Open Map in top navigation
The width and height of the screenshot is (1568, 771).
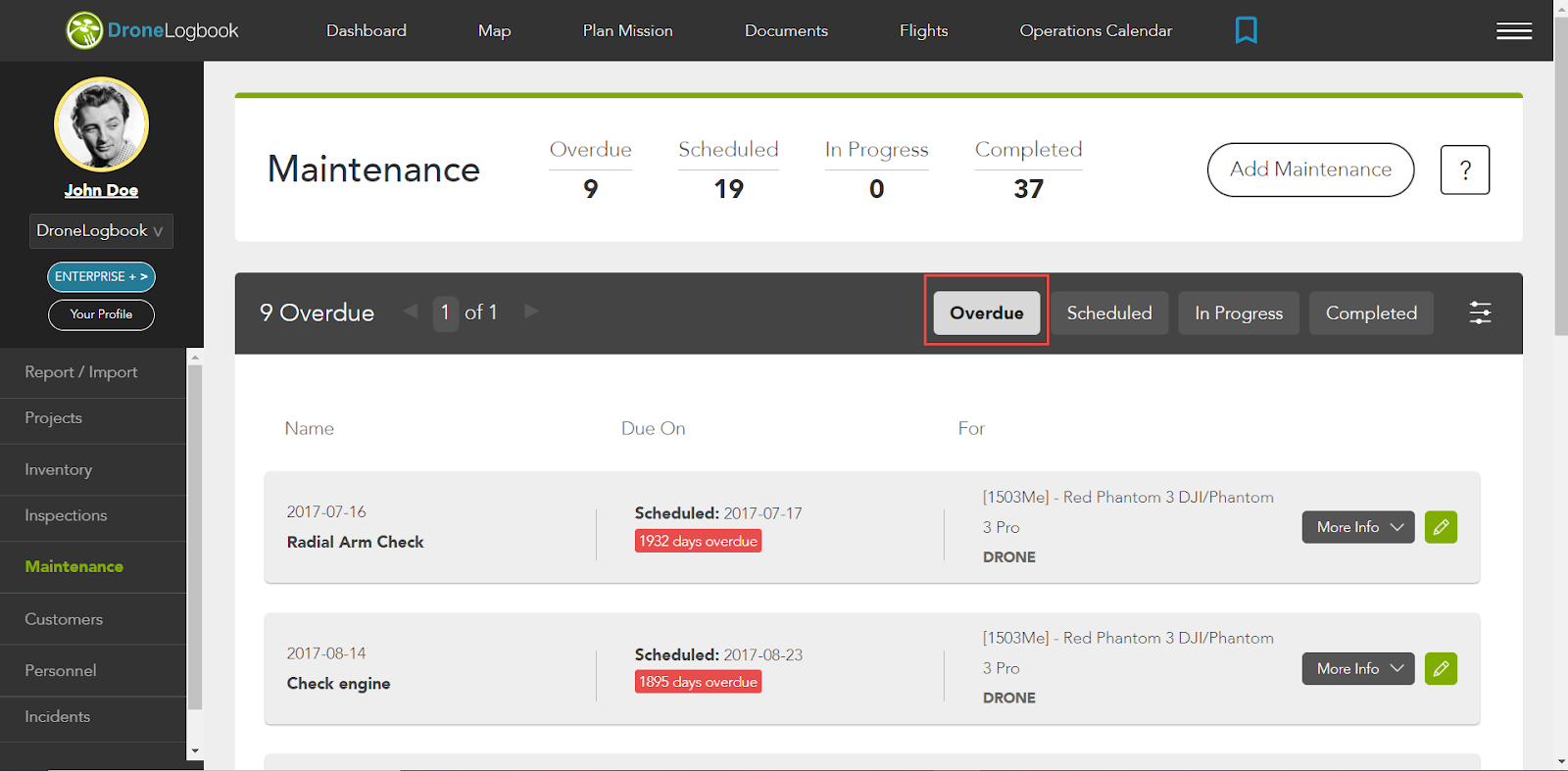(495, 30)
